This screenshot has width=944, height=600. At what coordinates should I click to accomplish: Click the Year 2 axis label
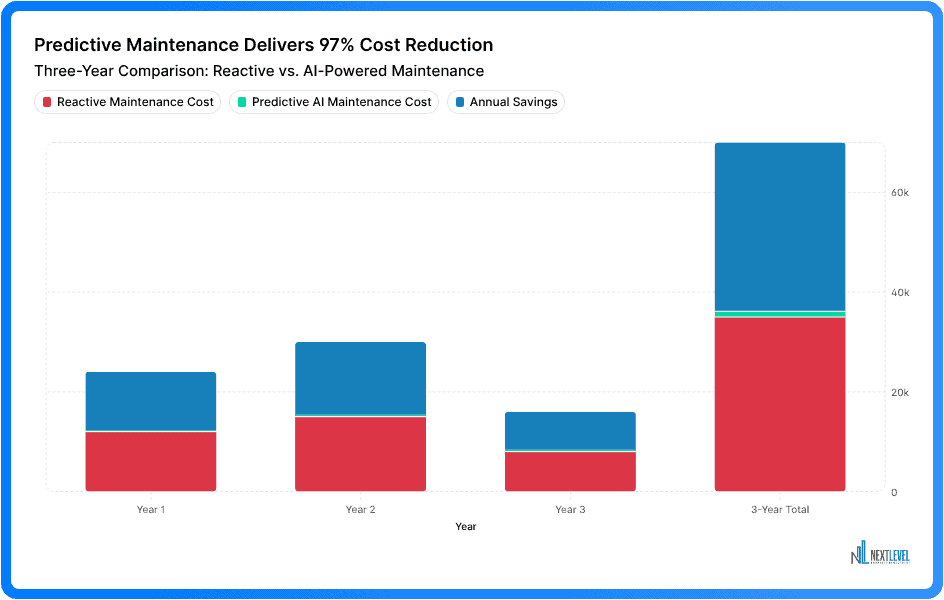(361, 510)
